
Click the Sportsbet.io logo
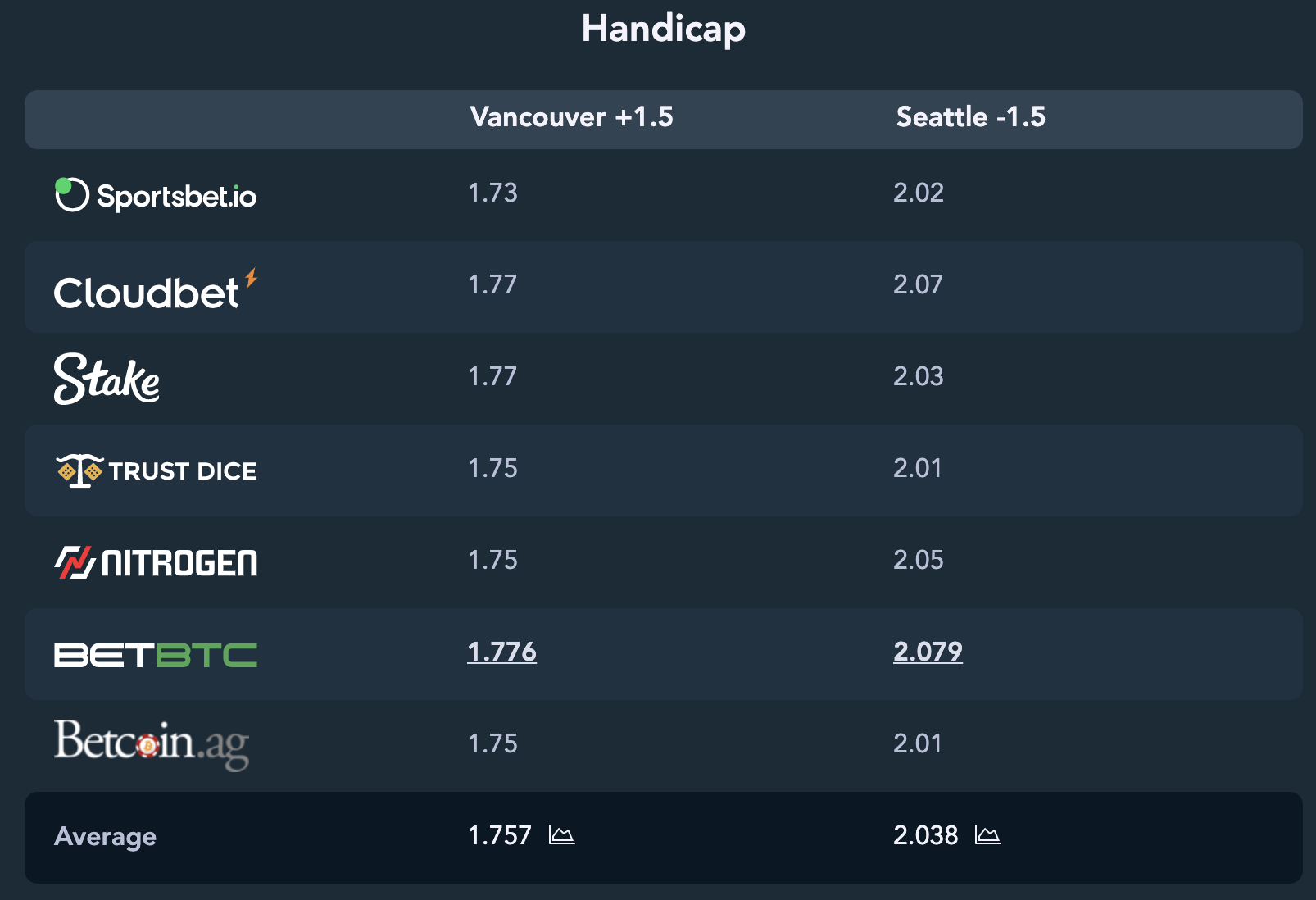pyautogui.click(x=156, y=195)
